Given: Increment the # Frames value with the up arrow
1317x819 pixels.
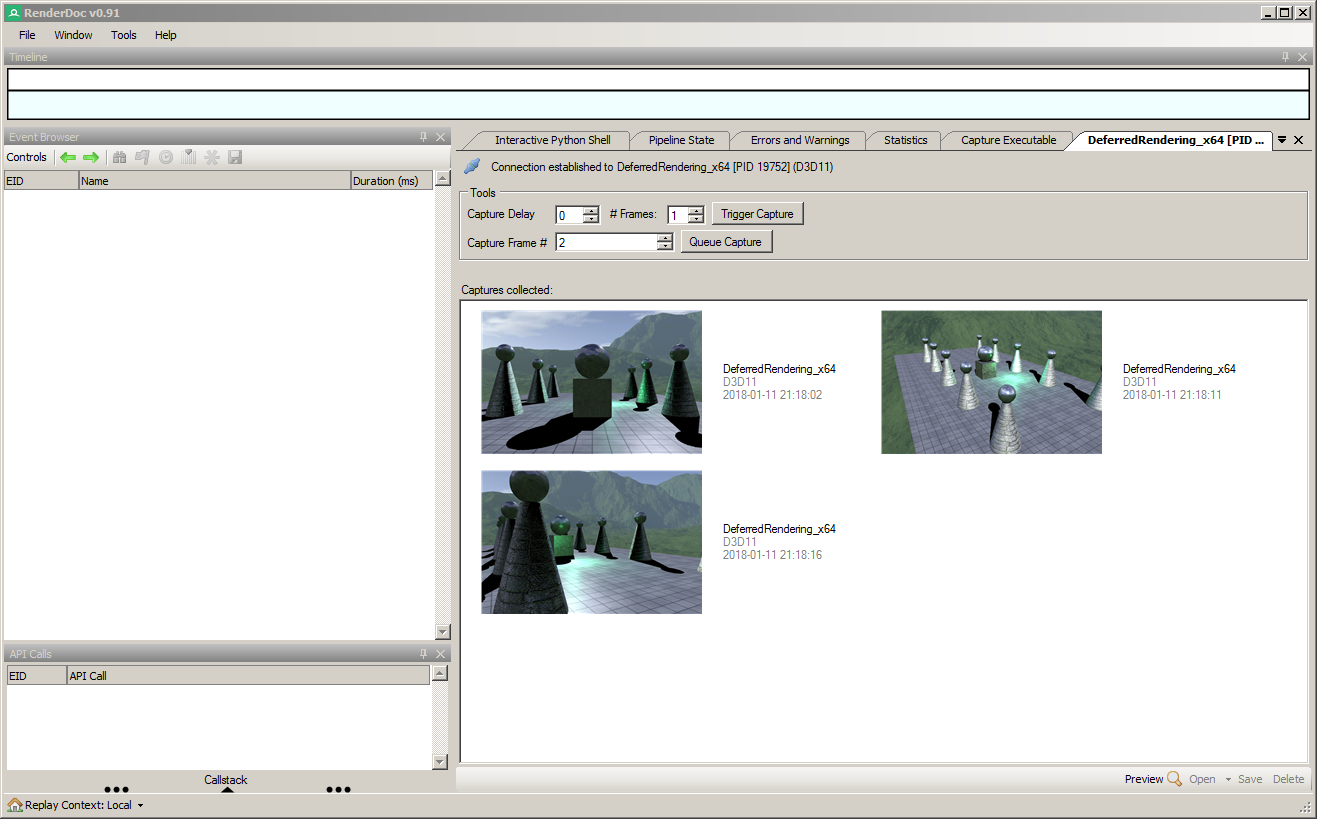Looking at the screenshot, I should point(696,210).
